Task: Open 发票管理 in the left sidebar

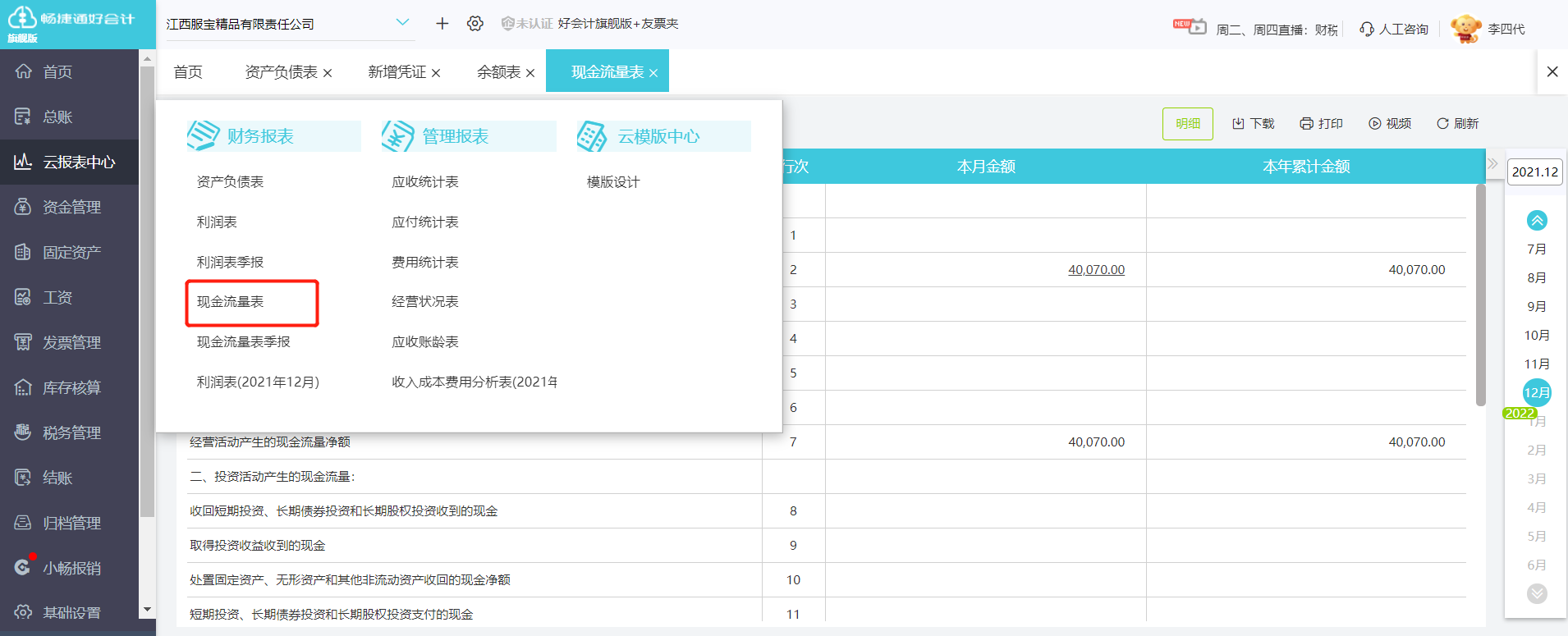Action: [x=71, y=342]
